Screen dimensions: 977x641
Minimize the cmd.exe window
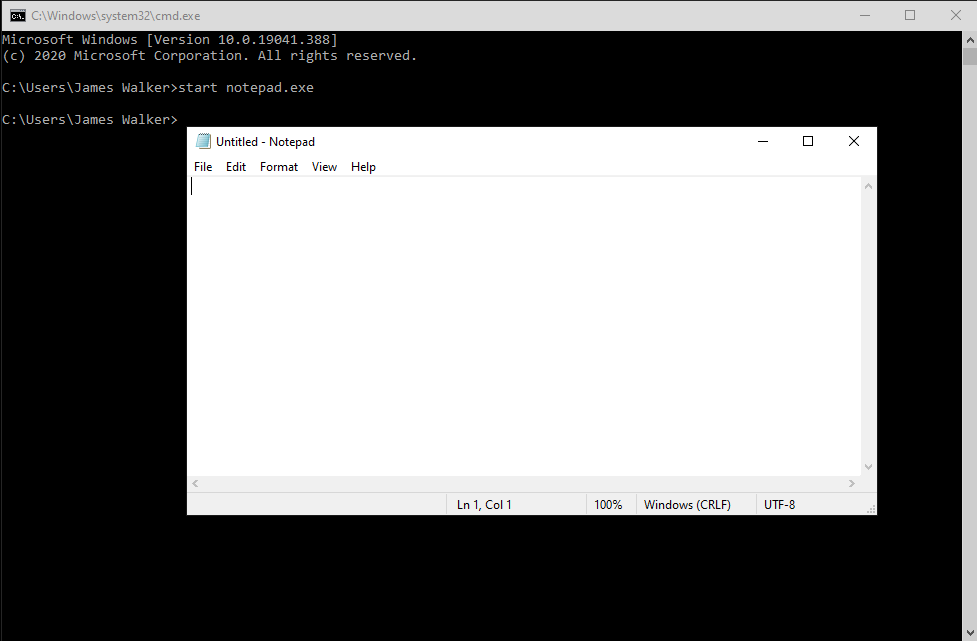pyautogui.click(x=864, y=15)
